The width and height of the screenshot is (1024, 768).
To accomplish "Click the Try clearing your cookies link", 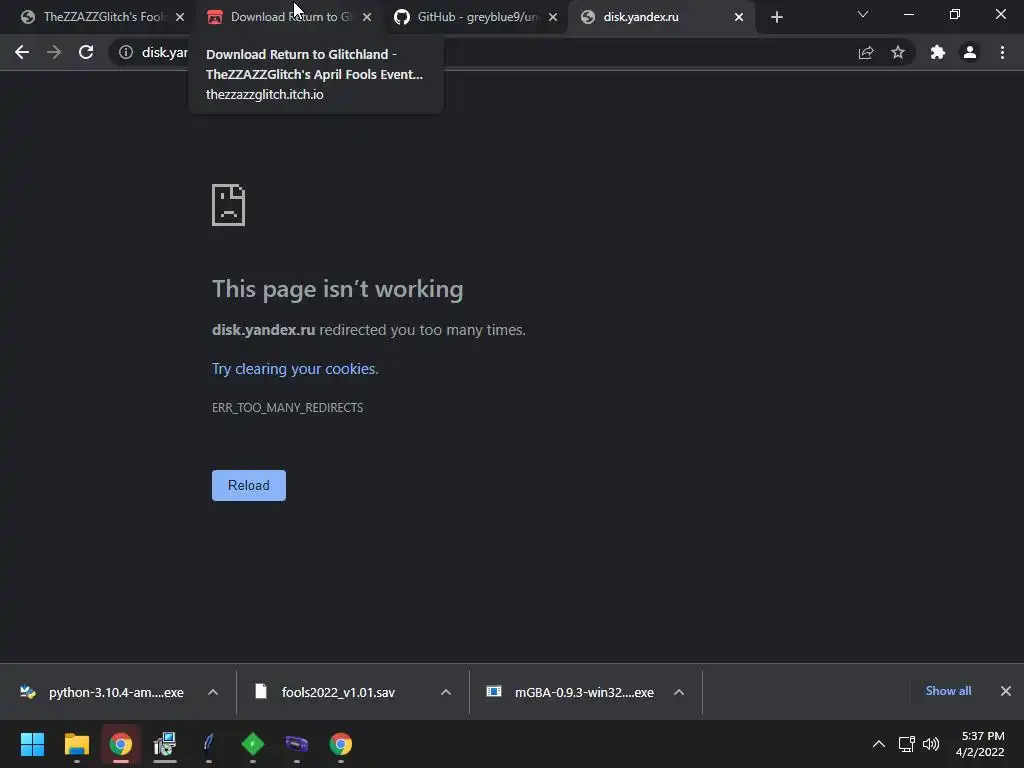I will (x=295, y=369).
